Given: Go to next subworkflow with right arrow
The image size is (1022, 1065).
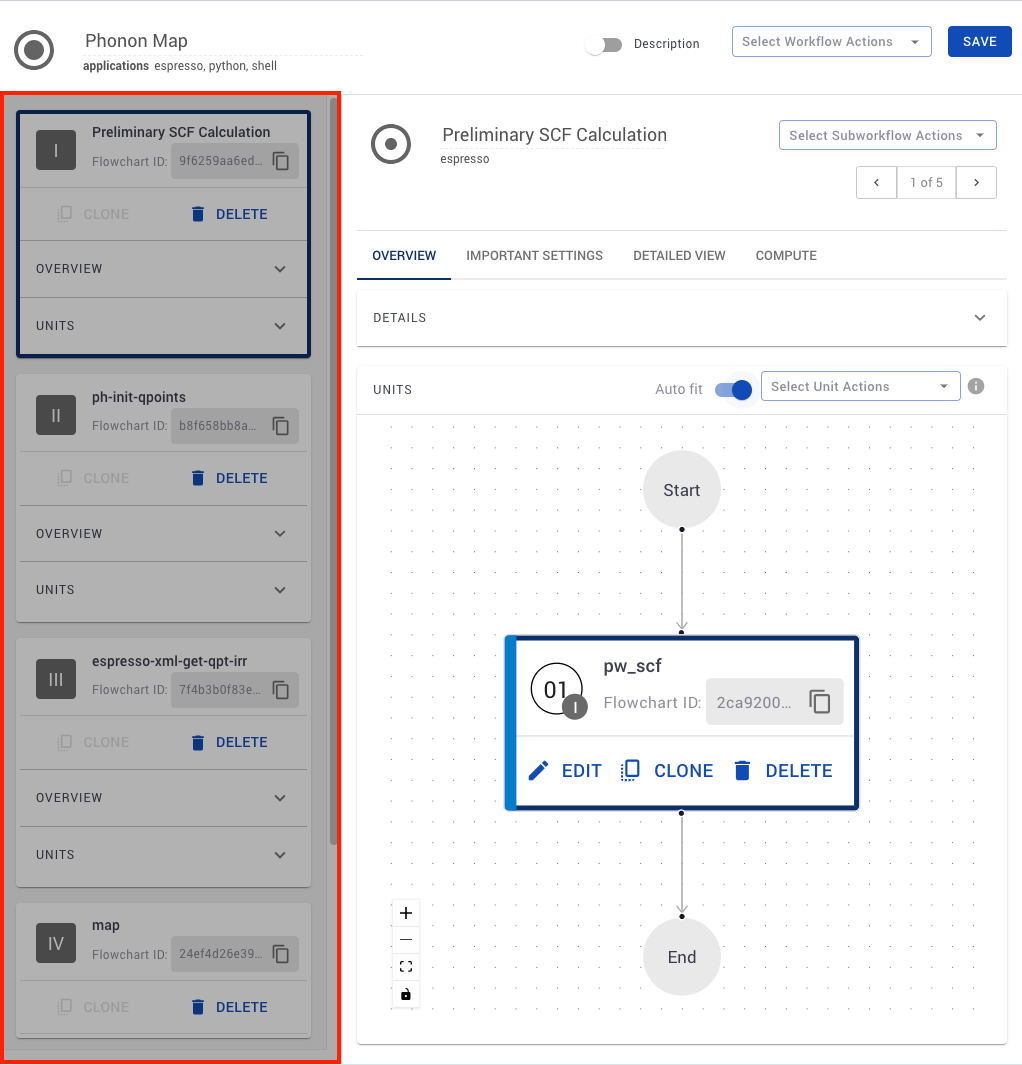Looking at the screenshot, I should (x=976, y=182).
